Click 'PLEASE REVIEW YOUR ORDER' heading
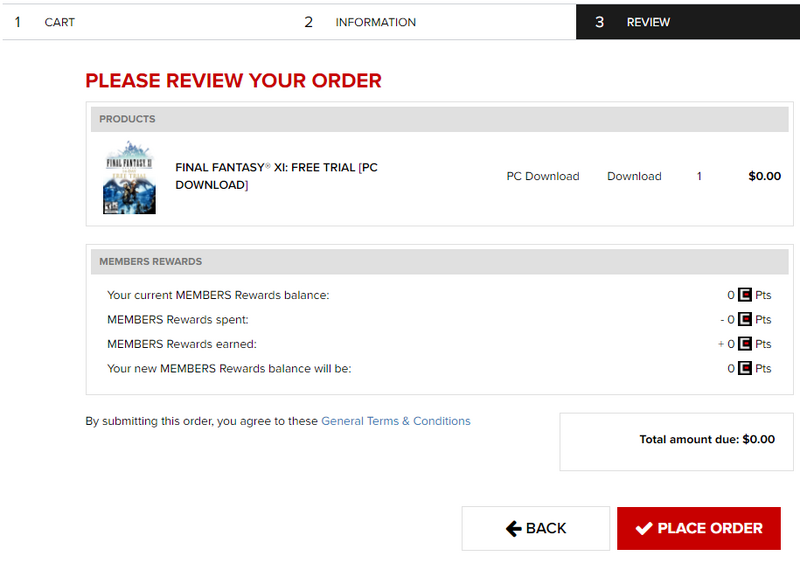 point(233,81)
